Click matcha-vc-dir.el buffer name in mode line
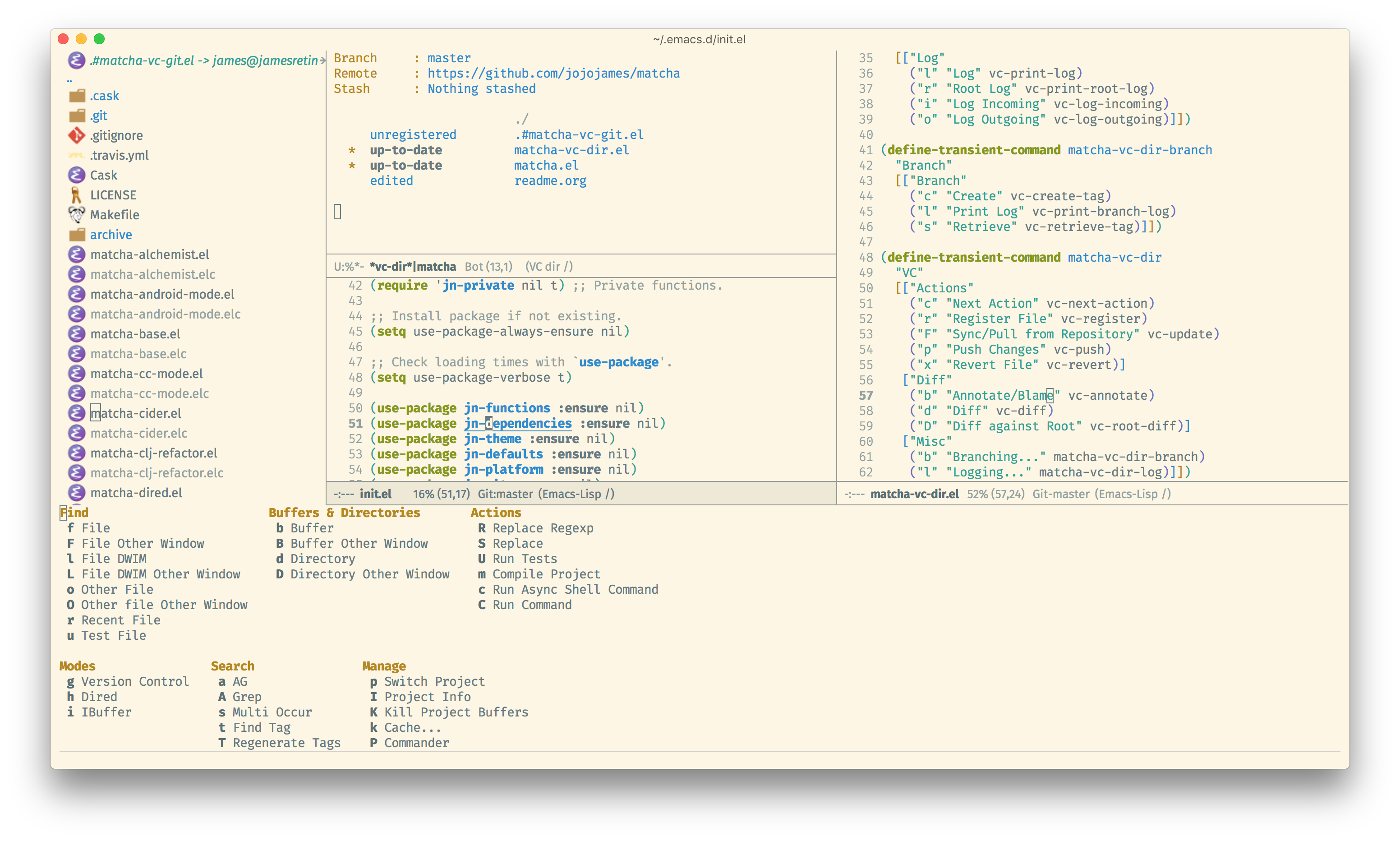The width and height of the screenshot is (1400, 841). [914, 494]
